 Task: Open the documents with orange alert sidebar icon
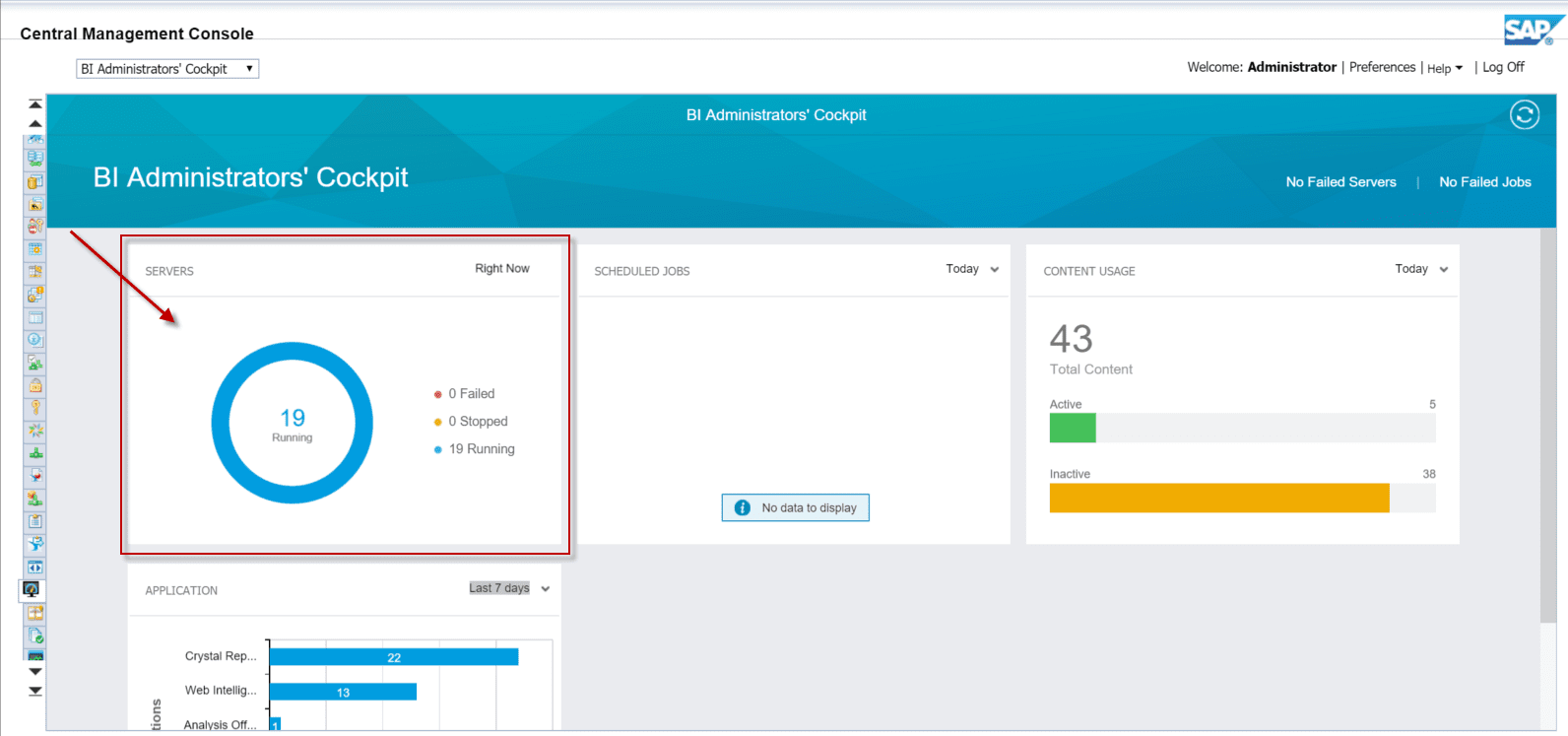35,295
